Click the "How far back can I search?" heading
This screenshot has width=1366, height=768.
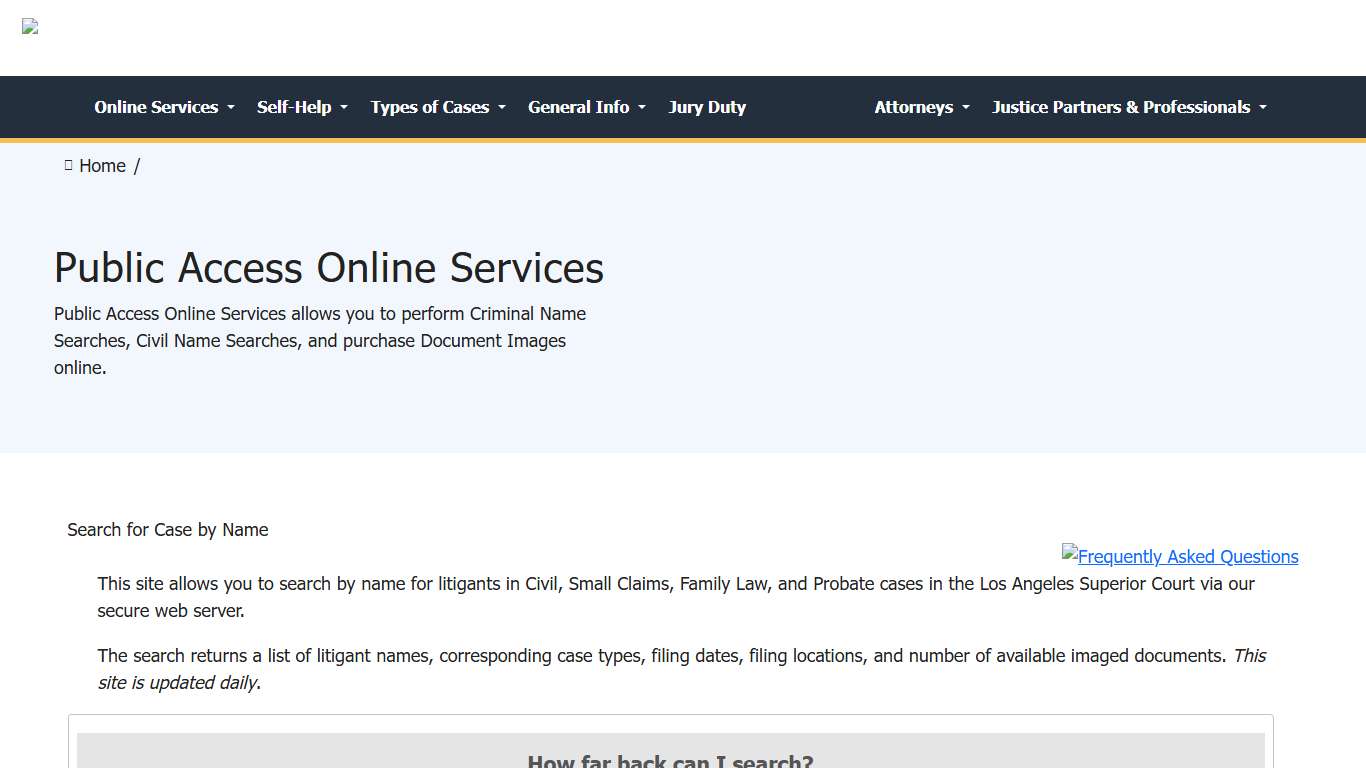[670, 760]
